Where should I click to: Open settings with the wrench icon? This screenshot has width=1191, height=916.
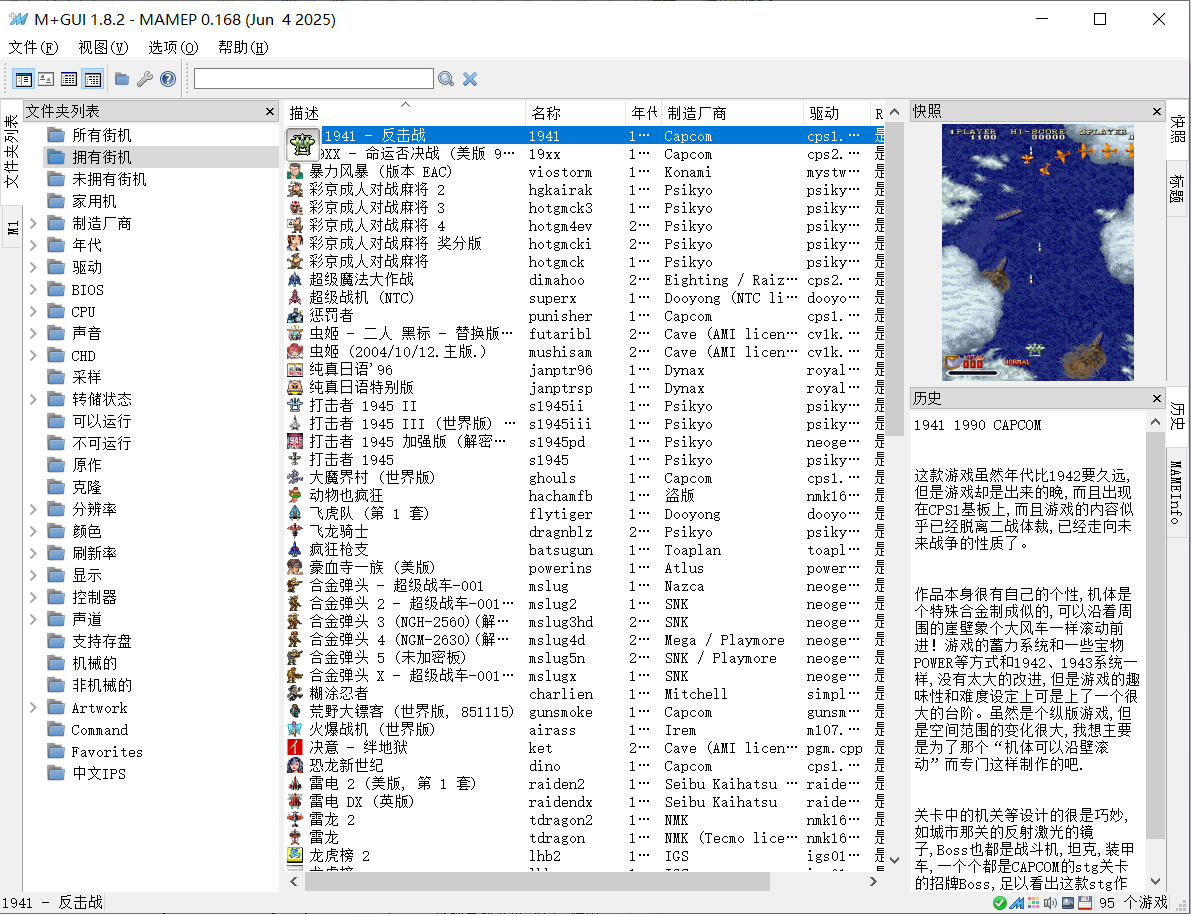pyautogui.click(x=144, y=78)
